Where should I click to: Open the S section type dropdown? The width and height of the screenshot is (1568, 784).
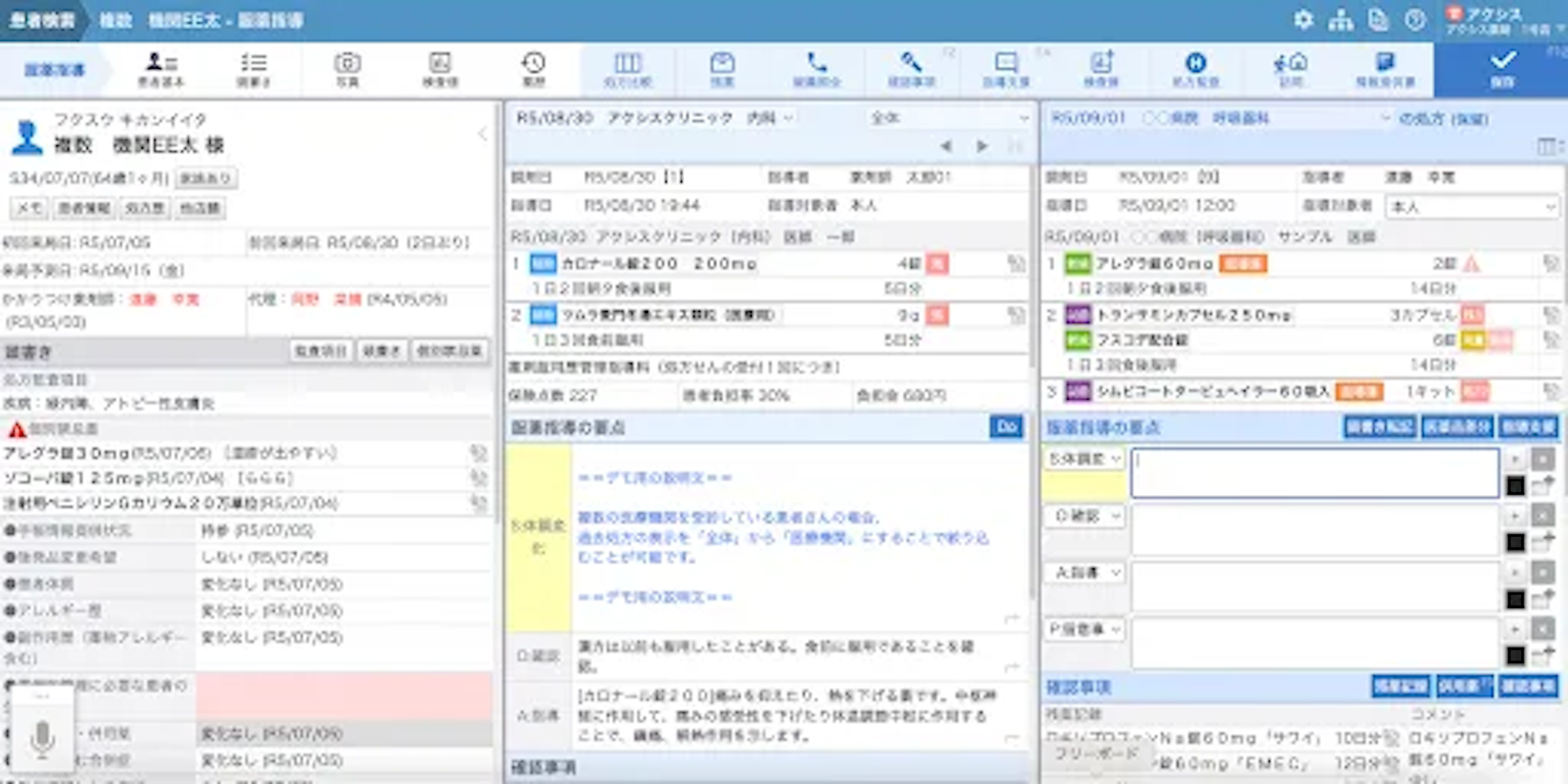1084,459
